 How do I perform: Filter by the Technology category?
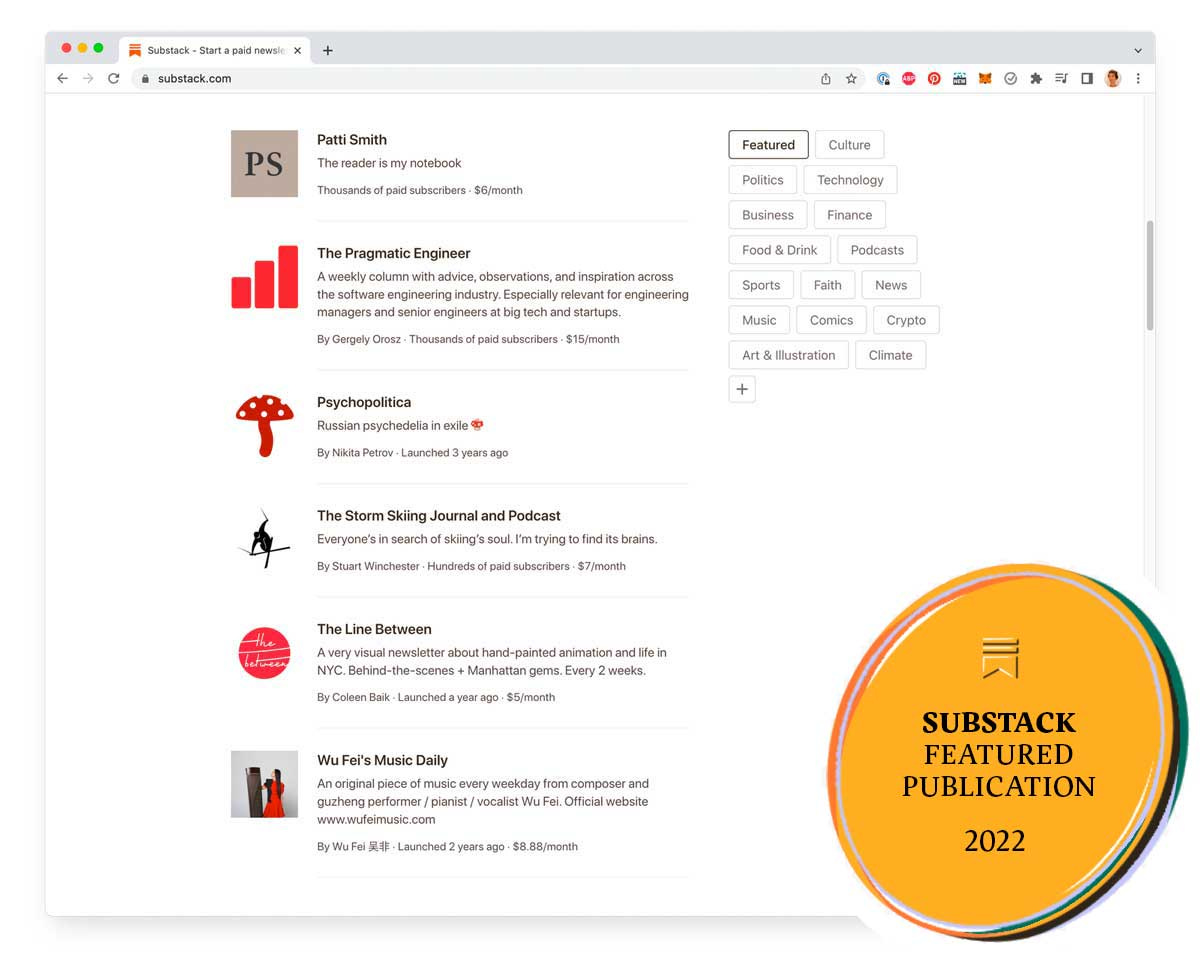[x=850, y=180]
